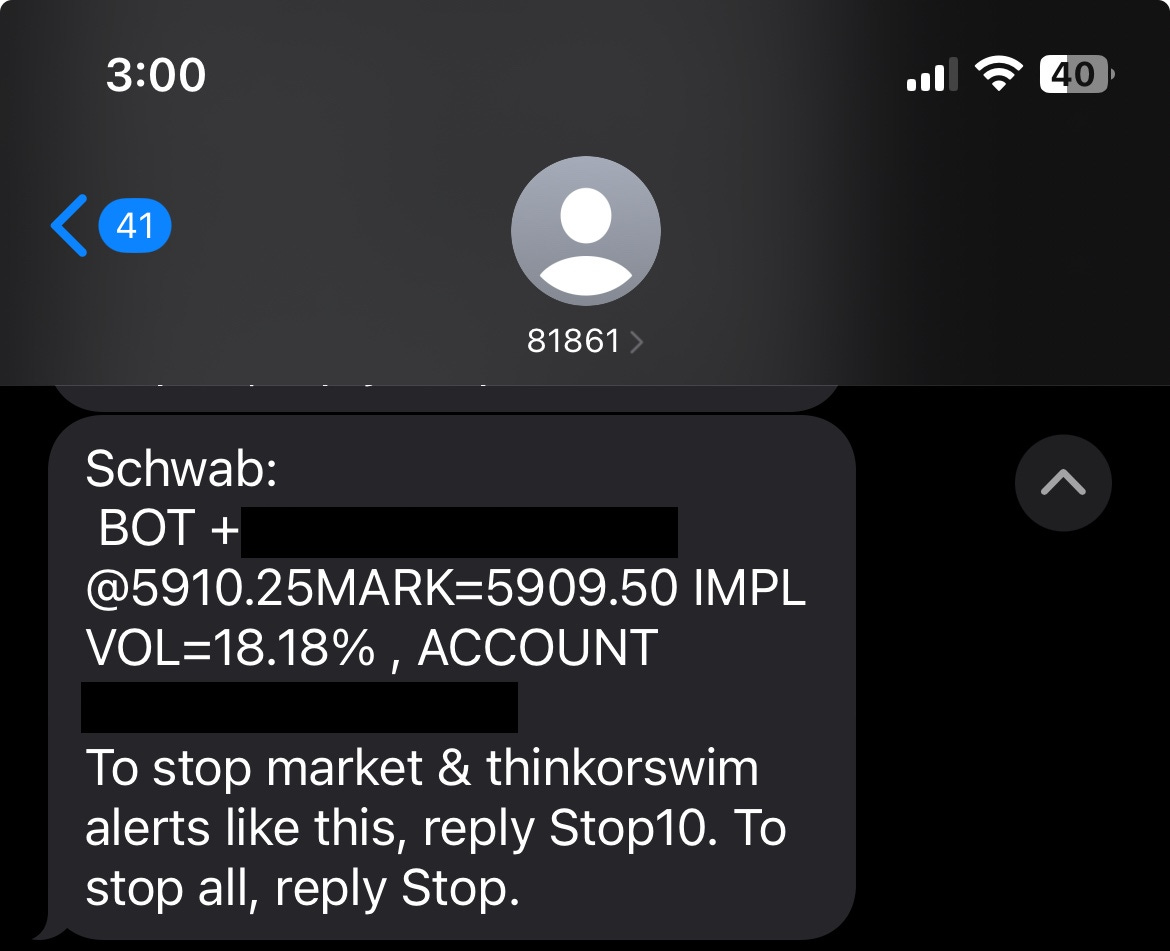This screenshot has width=1170, height=951.
Task: Tap the blacked-out block after BOT +
Action: point(460,533)
